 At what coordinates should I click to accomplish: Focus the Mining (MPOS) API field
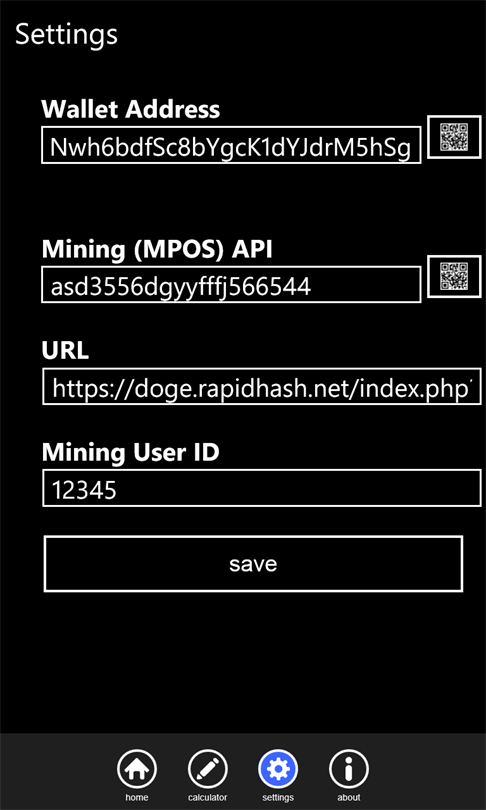click(231, 285)
